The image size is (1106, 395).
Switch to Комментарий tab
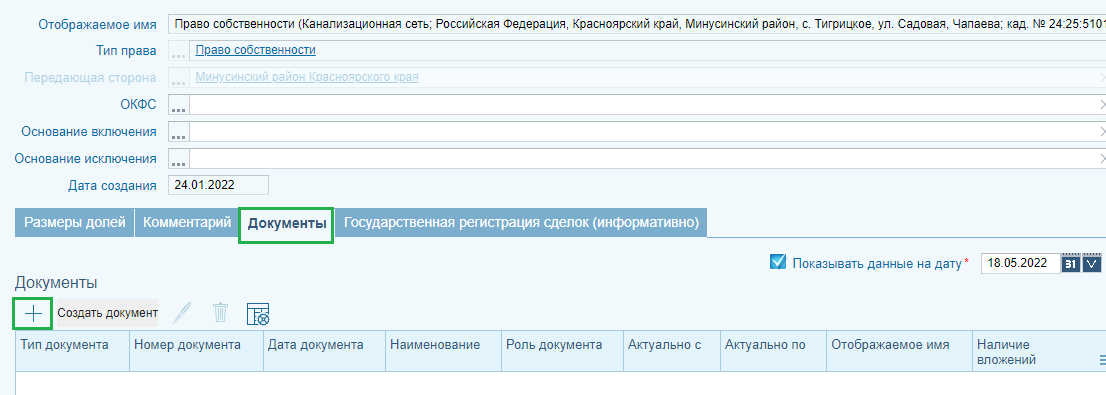pyautogui.click(x=187, y=222)
